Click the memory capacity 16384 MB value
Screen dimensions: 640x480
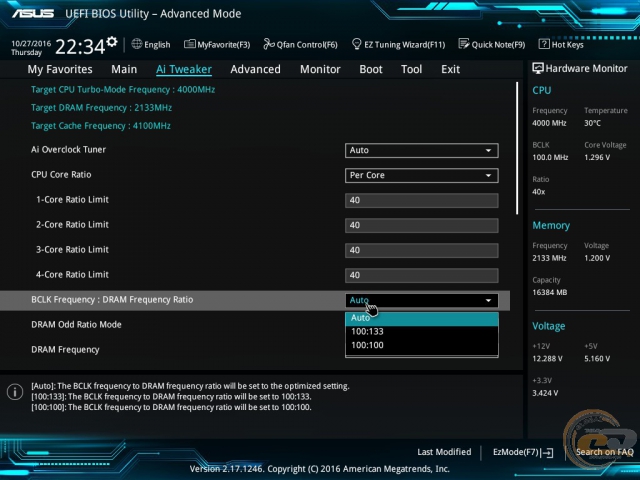click(549, 292)
